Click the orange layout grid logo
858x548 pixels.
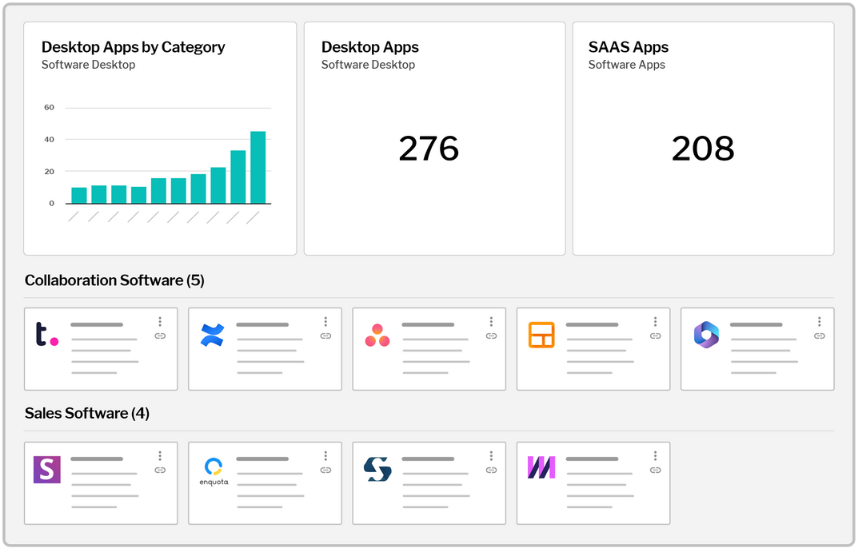pyautogui.click(x=541, y=335)
